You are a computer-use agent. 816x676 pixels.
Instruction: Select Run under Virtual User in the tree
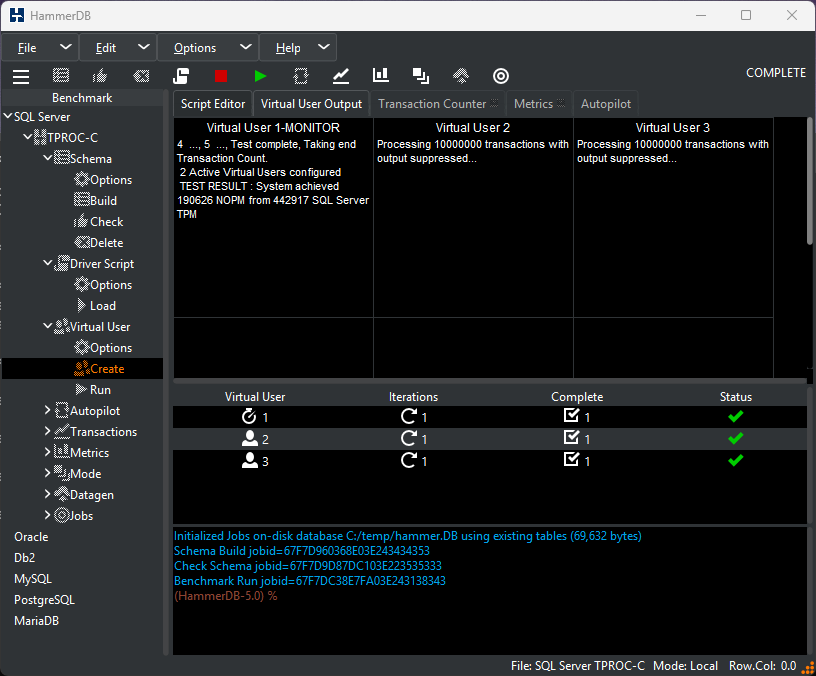click(94, 390)
